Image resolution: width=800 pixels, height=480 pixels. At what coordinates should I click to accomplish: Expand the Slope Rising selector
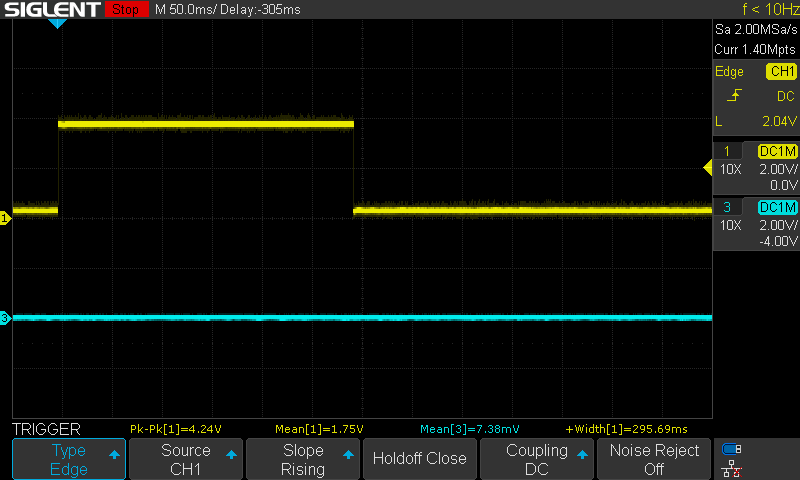click(302, 459)
